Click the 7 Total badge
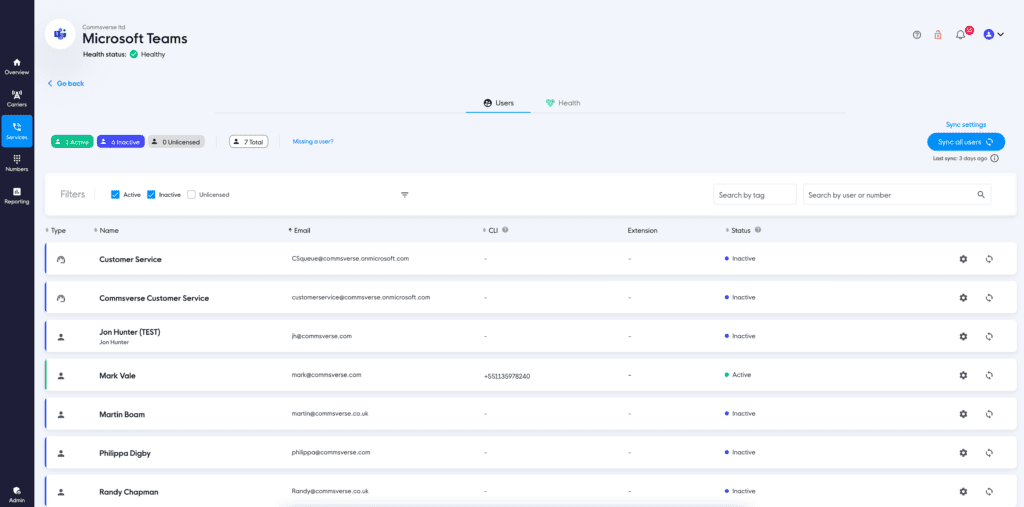The width and height of the screenshot is (1024, 507). pos(249,142)
